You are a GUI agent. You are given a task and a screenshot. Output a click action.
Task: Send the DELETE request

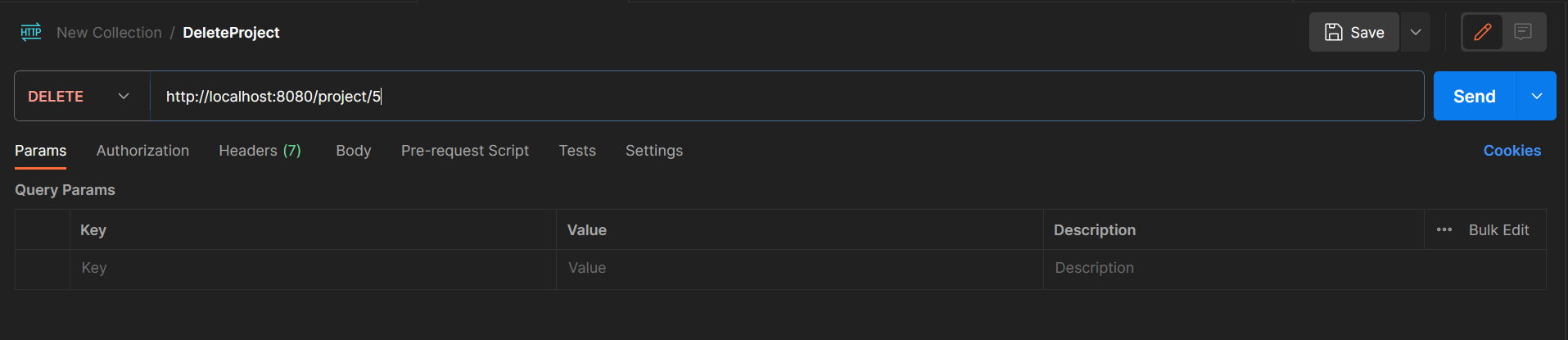pos(1474,97)
